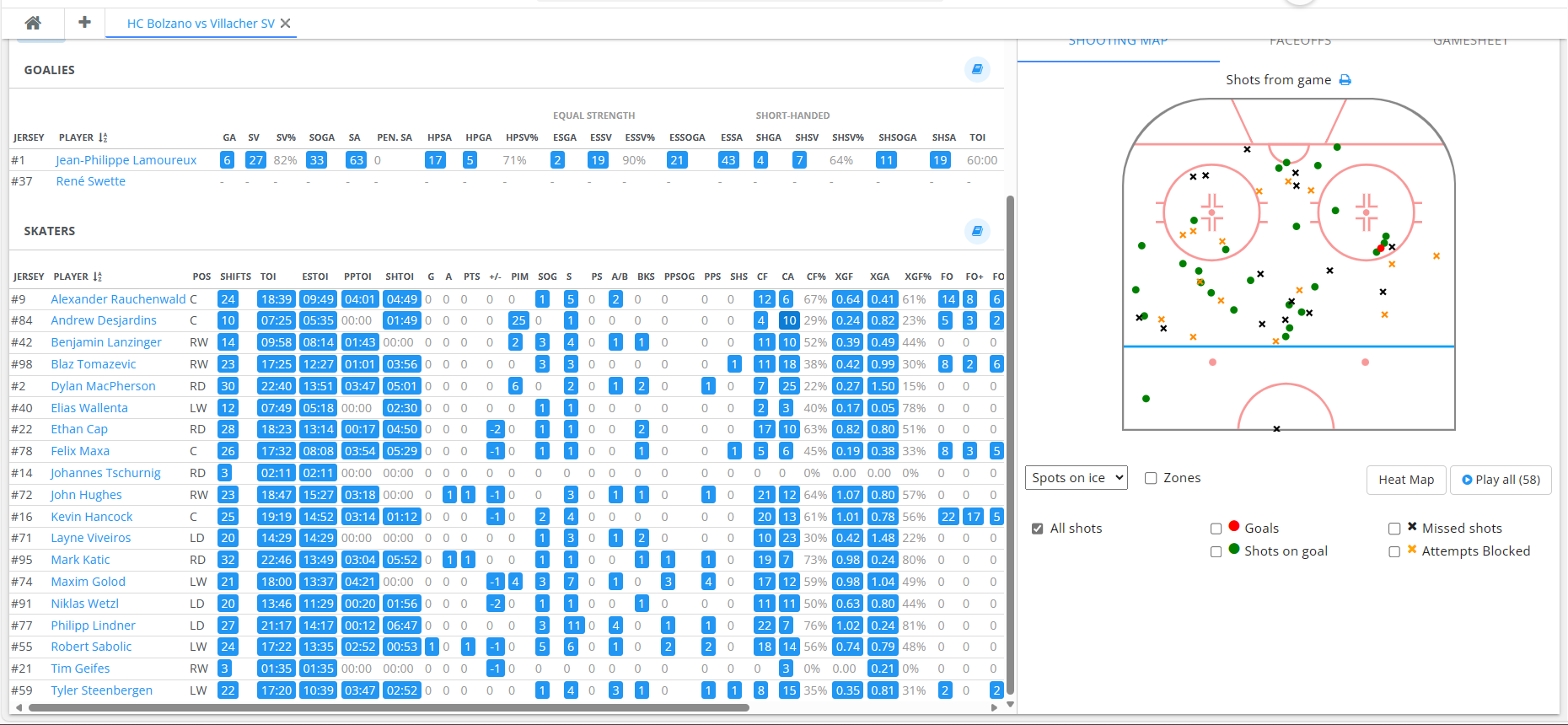
Task: Uncheck the All shots checkbox
Action: point(1038,529)
